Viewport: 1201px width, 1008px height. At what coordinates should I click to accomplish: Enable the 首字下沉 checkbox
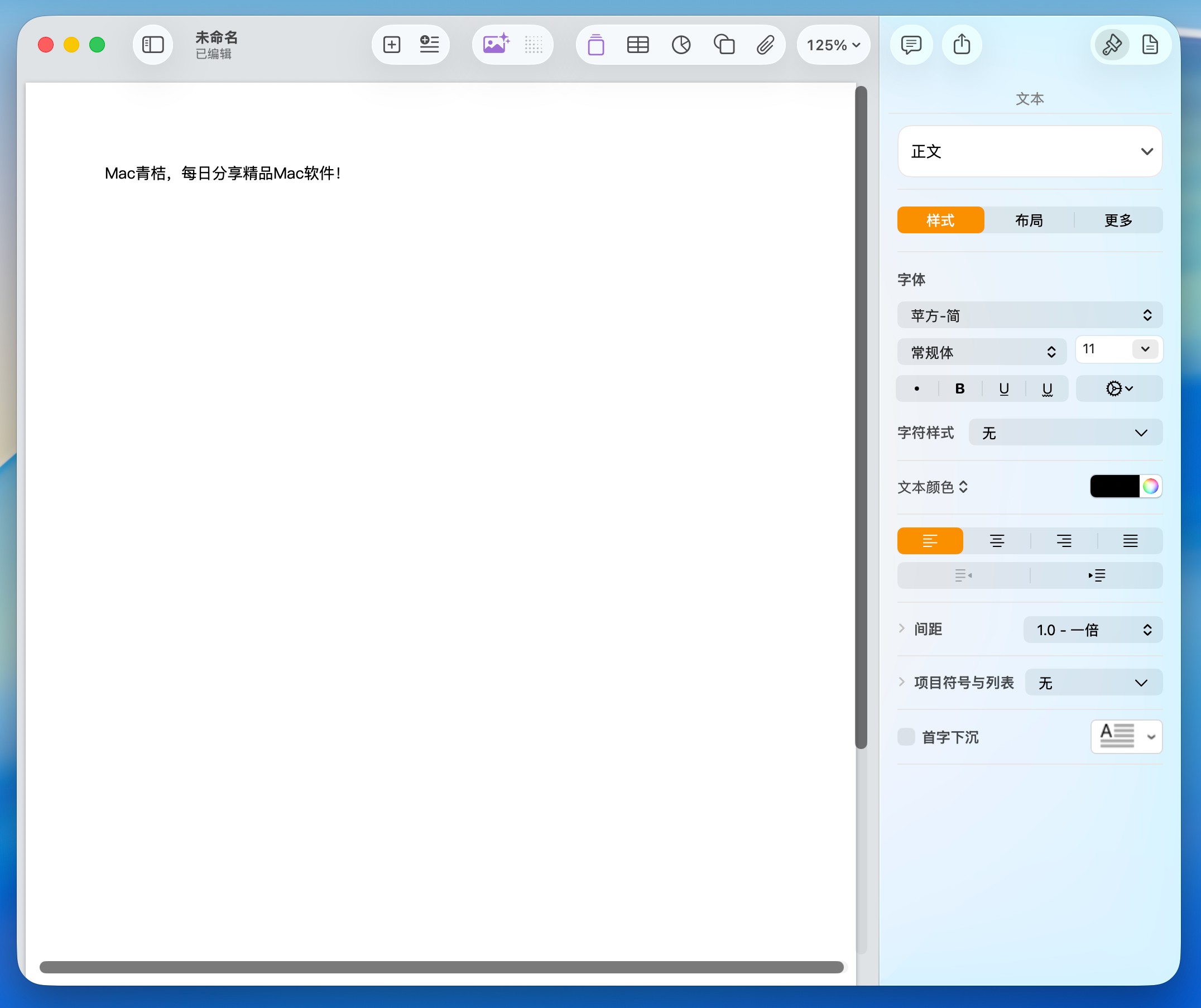(906, 737)
